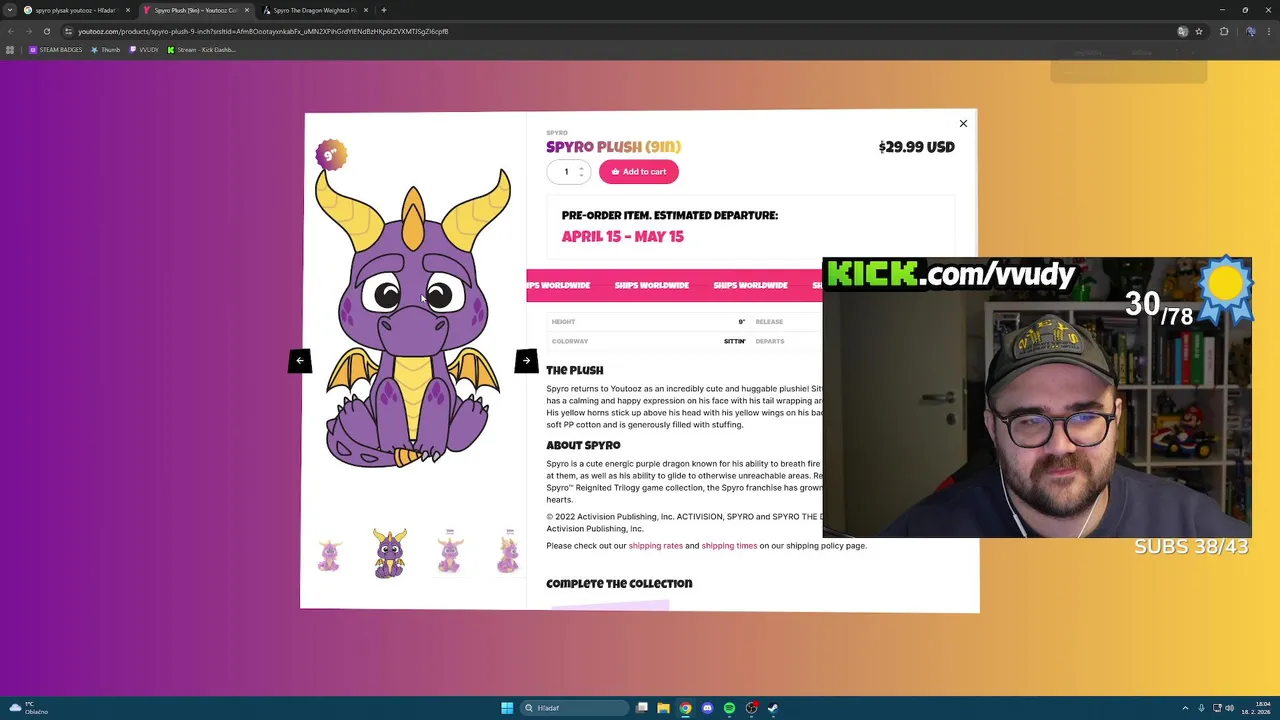The image size is (1280, 720).
Task: Open Steam from the taskbar
Action: tap(773, 708)
